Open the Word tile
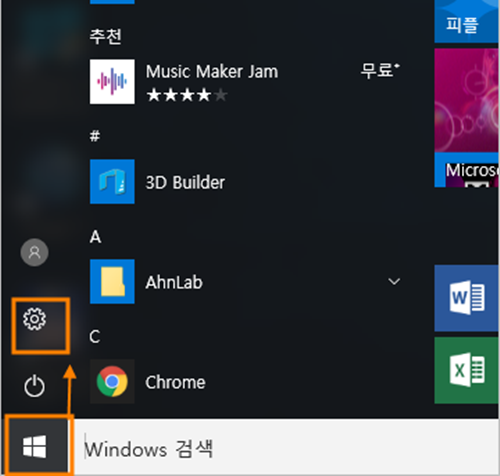Screen dimensions: 500x476 (x=466, y=298)
